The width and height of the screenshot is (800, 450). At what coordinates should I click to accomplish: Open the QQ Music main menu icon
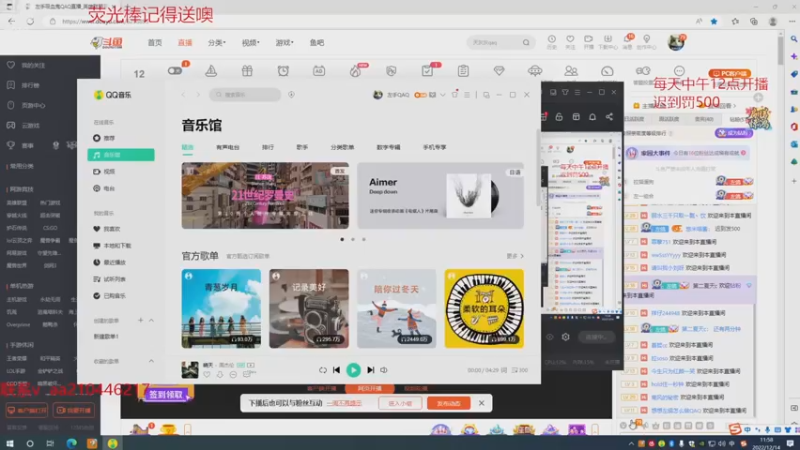click(x=467, y=94)
